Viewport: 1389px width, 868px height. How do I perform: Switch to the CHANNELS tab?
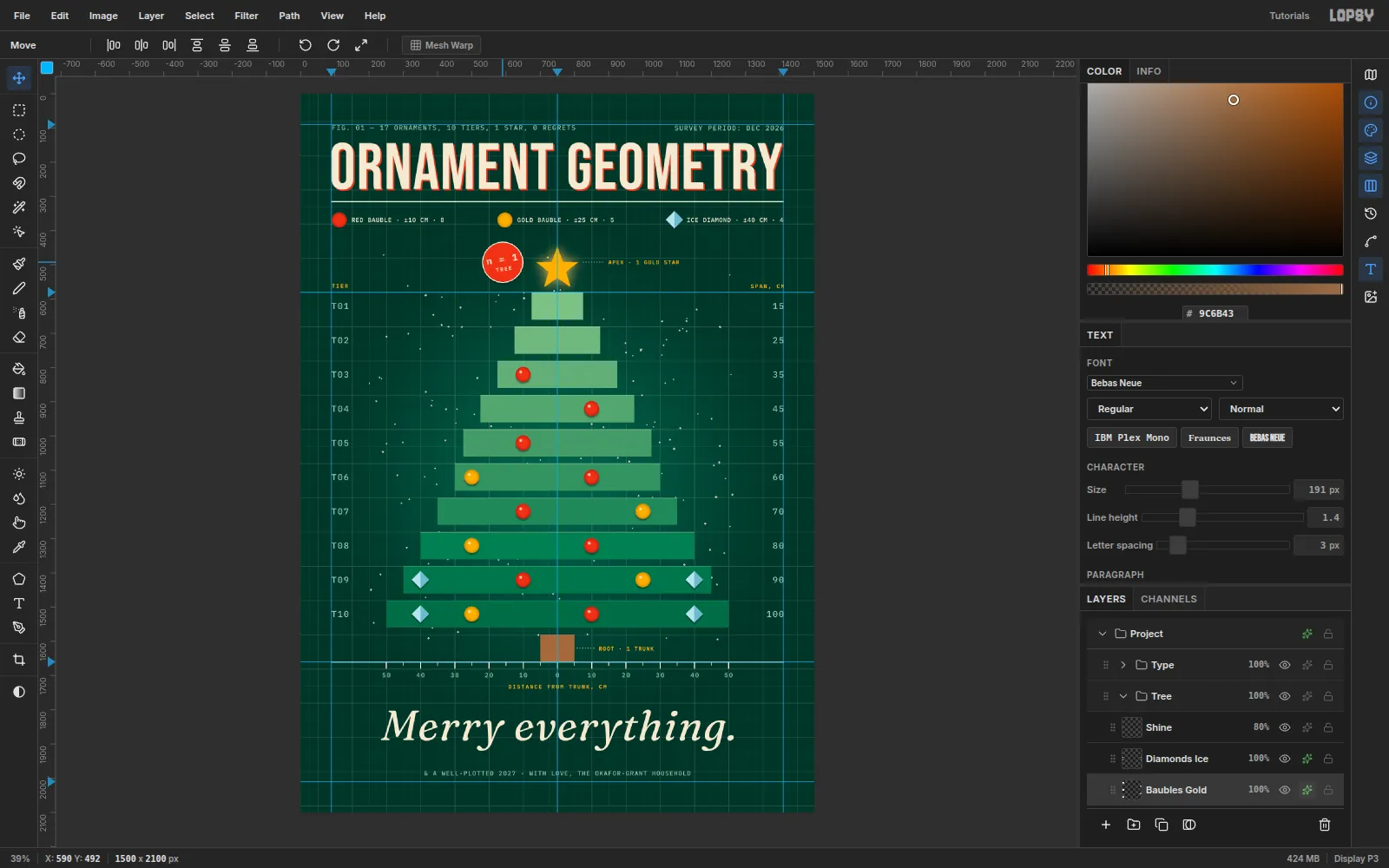pos(1168,599)
